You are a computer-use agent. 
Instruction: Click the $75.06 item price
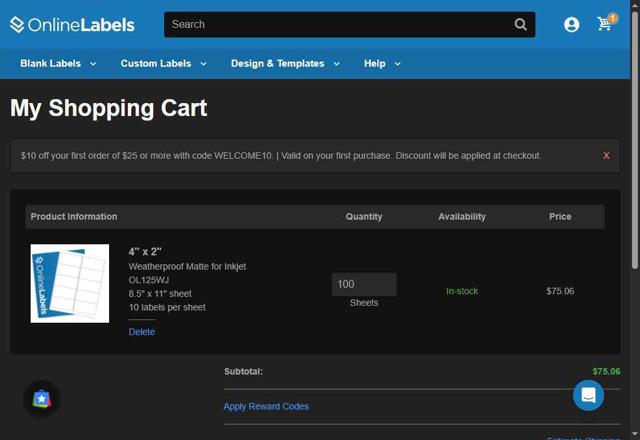560,291
